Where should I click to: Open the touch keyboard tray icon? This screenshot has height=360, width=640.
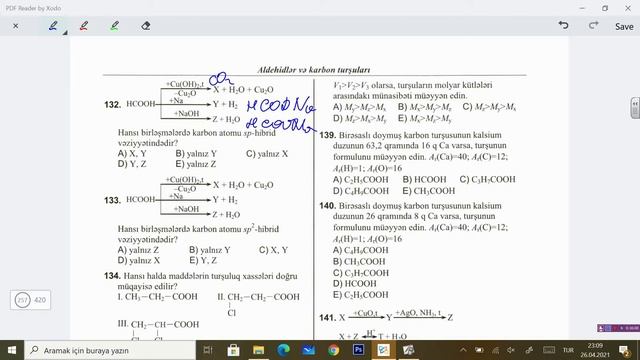click(x=549, y=350)
